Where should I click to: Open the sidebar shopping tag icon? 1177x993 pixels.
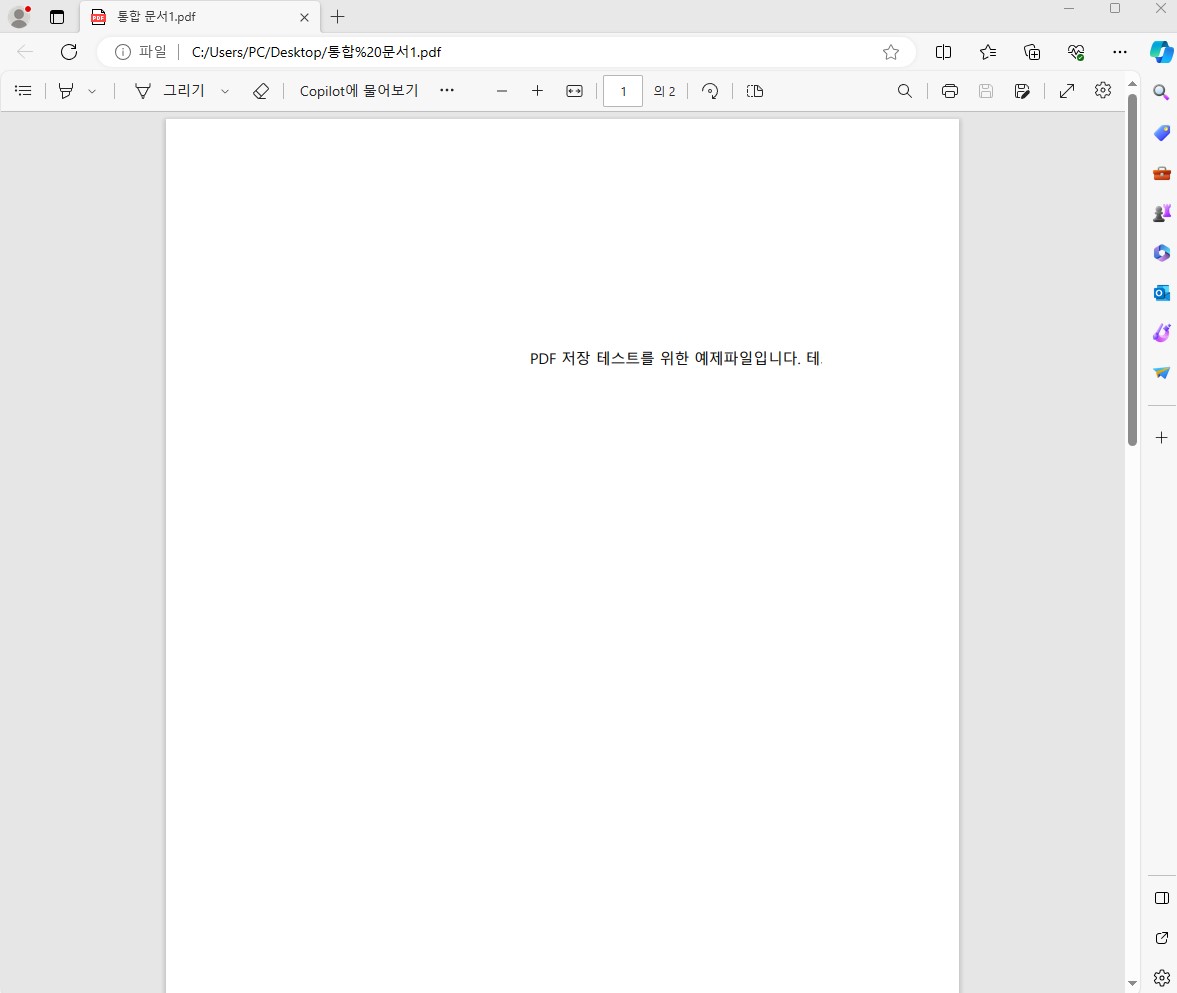pos(1161,133)
